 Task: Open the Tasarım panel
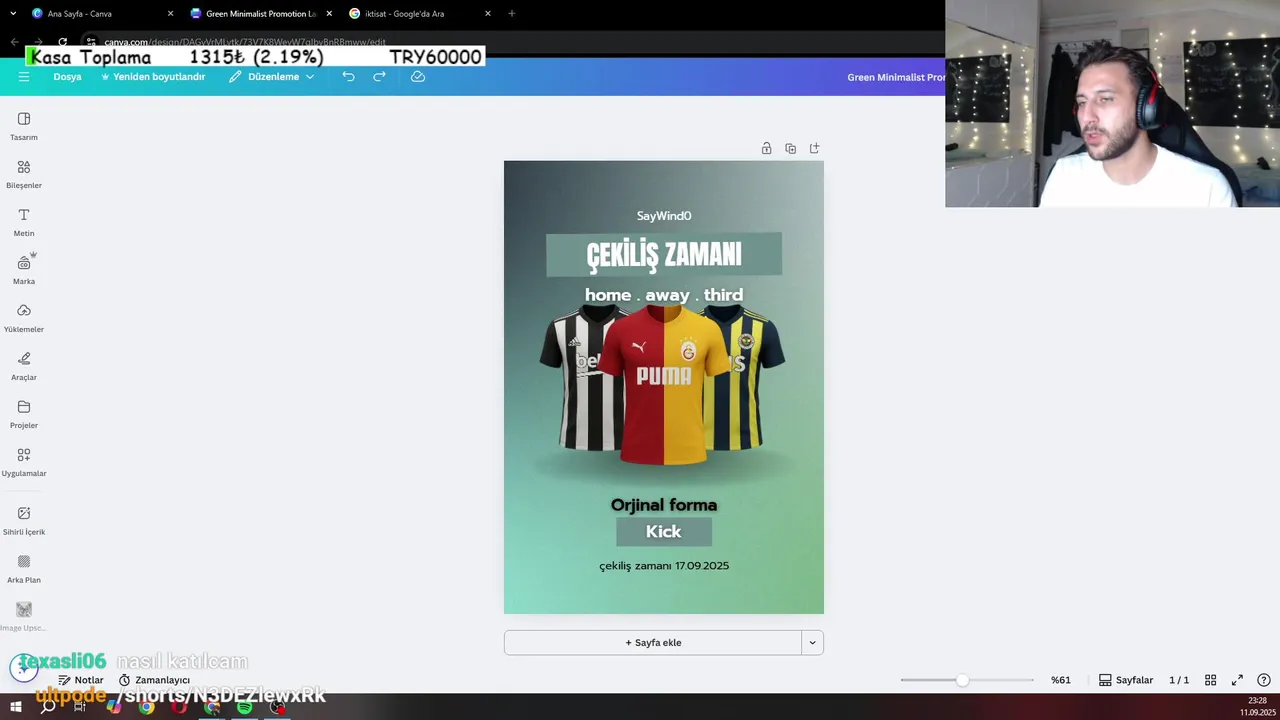24,126
